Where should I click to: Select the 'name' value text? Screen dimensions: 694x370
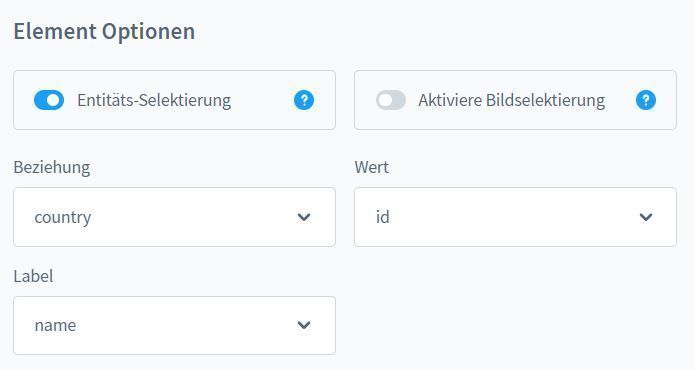pyautogui.click(x=55, y=325)
